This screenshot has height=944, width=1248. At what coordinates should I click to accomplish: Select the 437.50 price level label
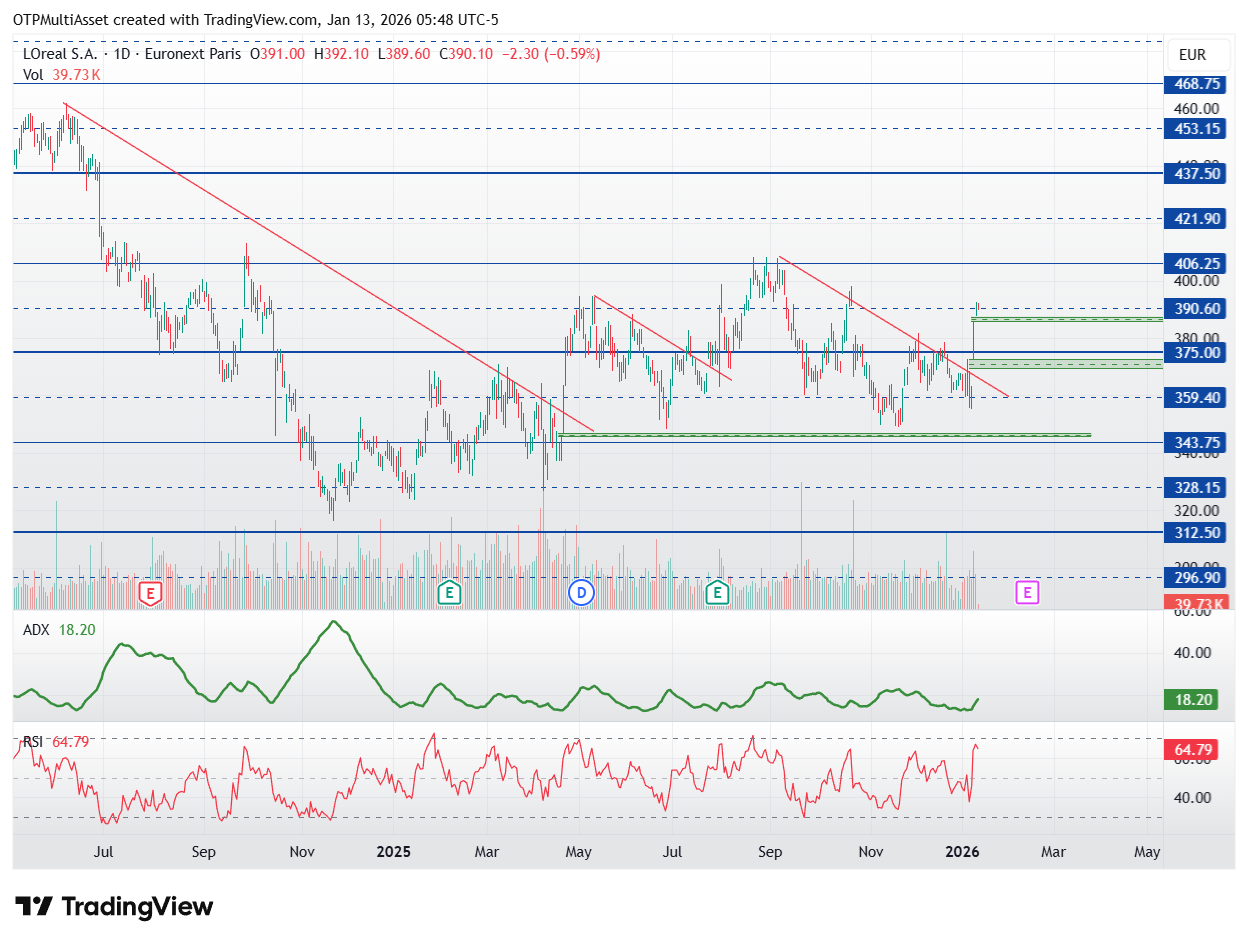coord(1197,173)
